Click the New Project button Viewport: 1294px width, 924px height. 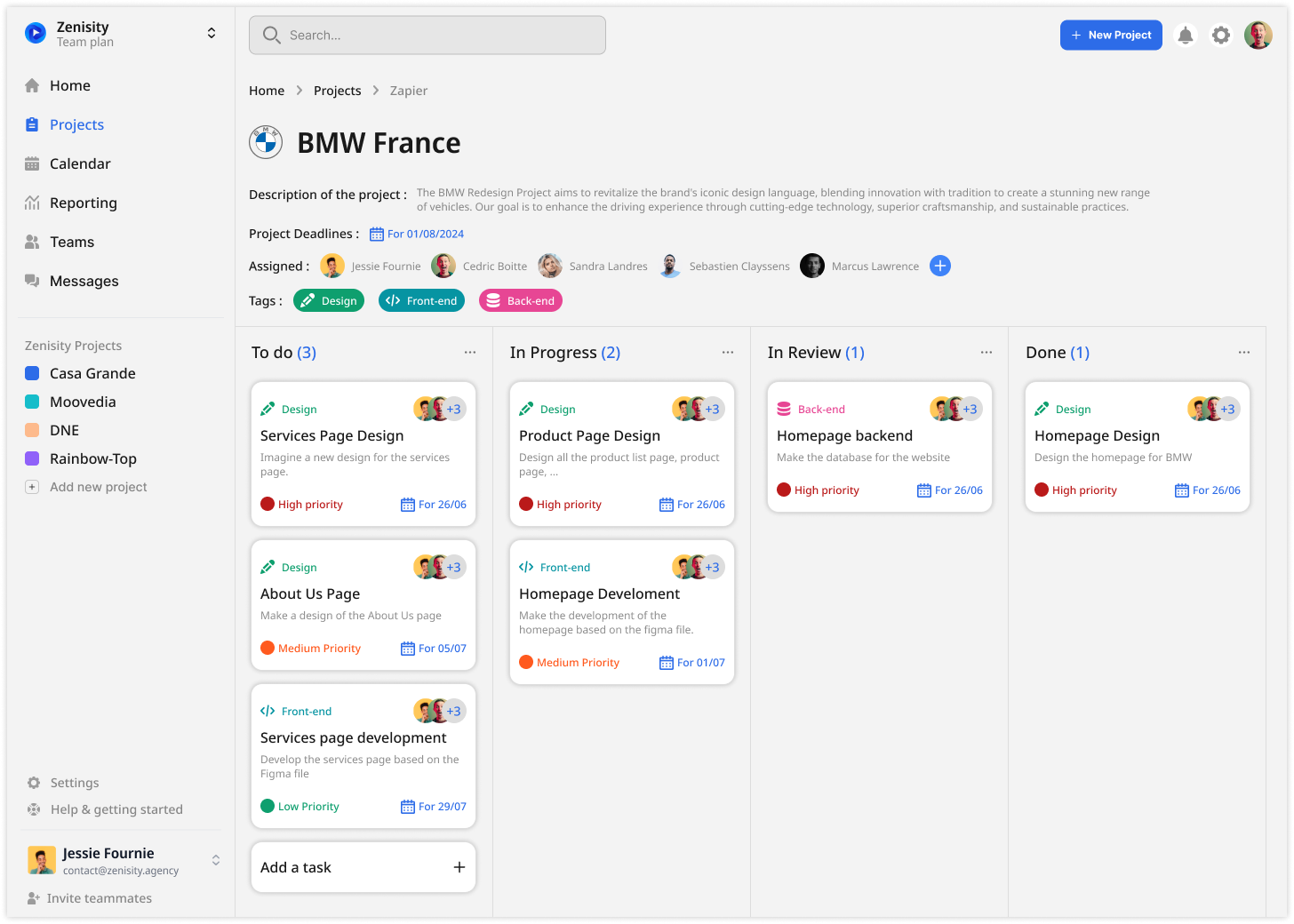[x=1111, y=36]
